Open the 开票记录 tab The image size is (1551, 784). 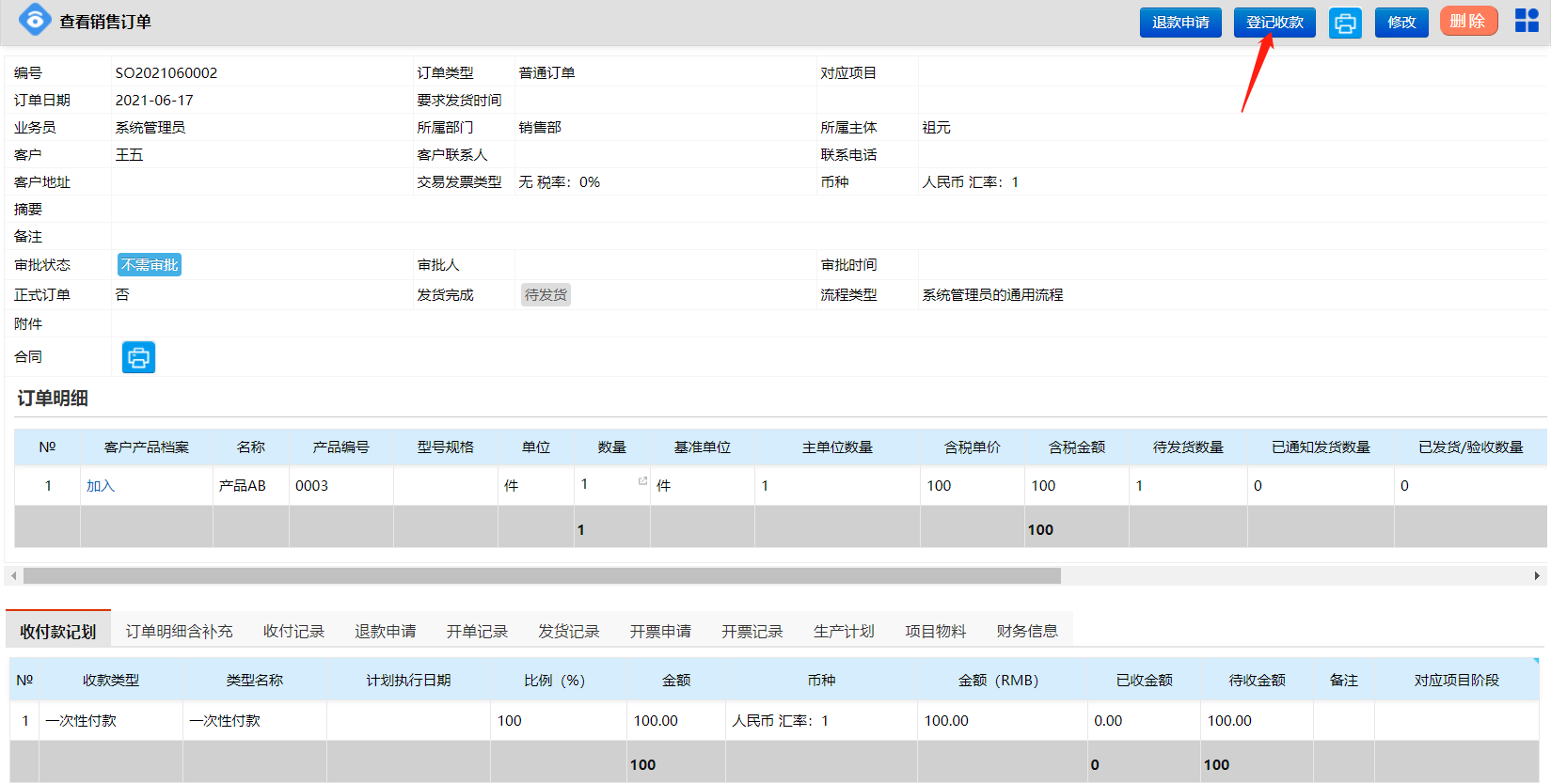752,632
